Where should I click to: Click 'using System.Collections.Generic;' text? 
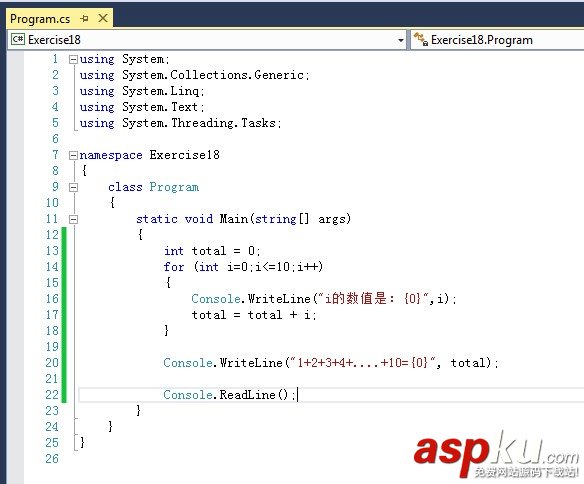tap(194, 75)
